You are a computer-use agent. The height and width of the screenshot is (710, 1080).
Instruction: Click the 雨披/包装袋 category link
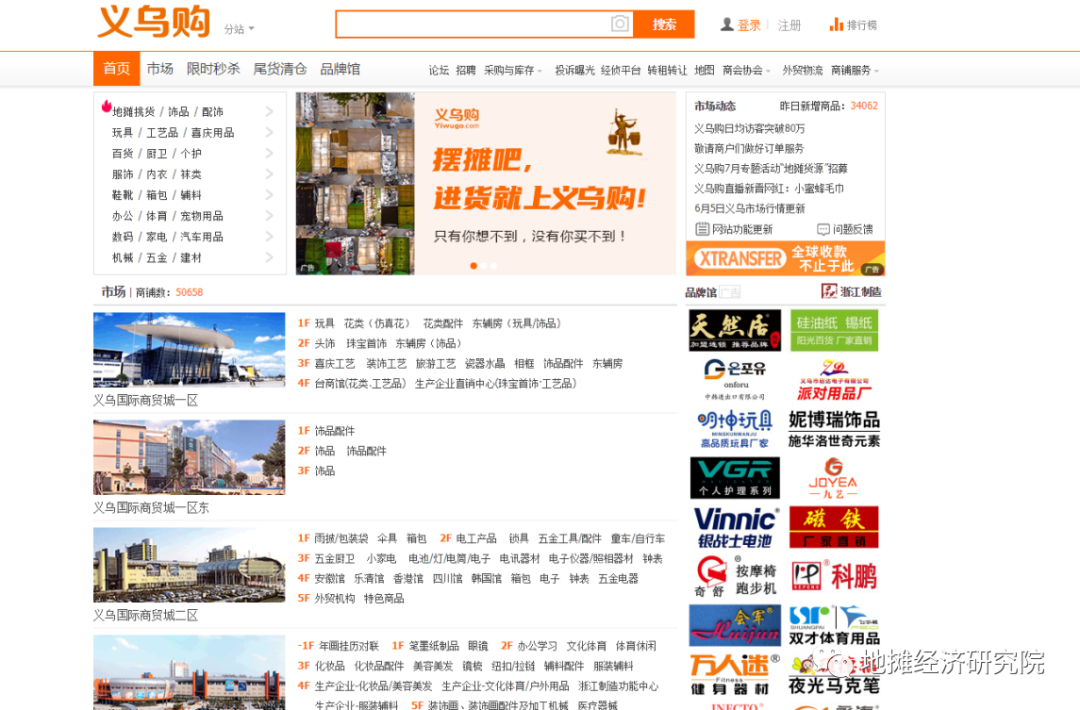[341, 539]
